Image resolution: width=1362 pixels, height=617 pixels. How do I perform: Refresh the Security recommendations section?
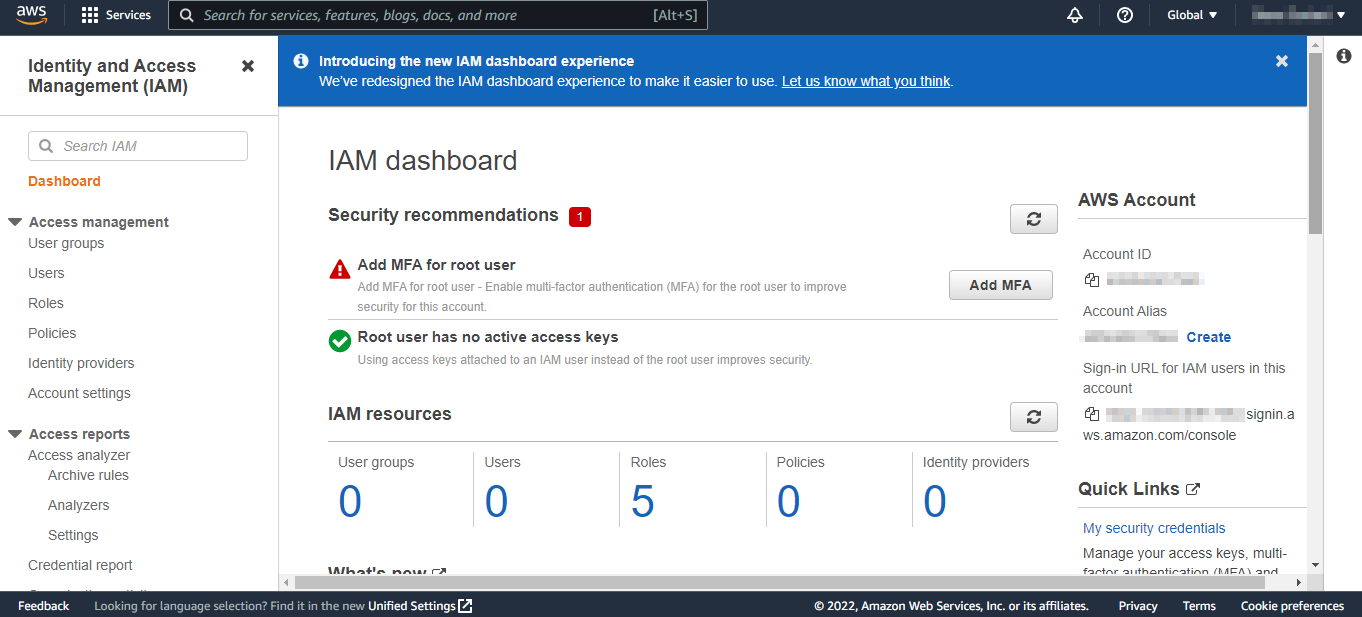click(x=1034, y=219)
